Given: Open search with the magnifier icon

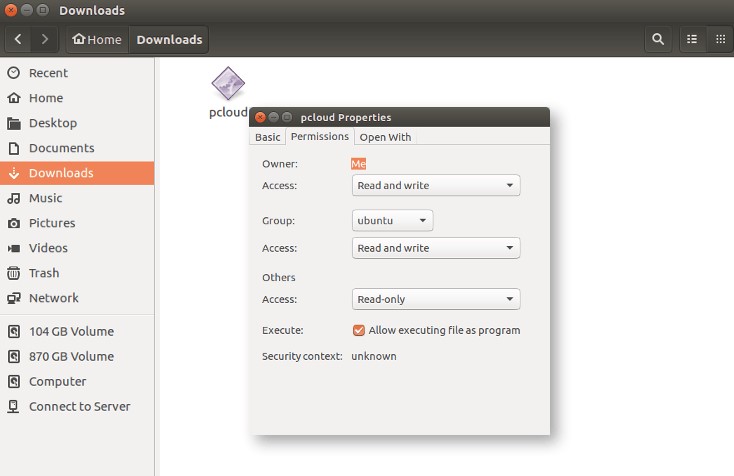Looking at the screenshot, I should pyautogui.click(x=658, y=39).
